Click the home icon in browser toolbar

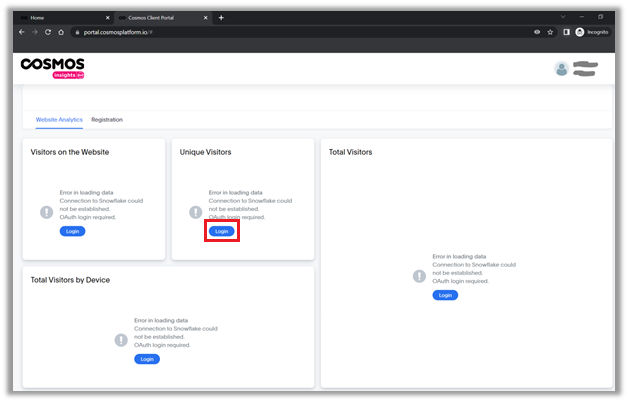tap(62, 32)
